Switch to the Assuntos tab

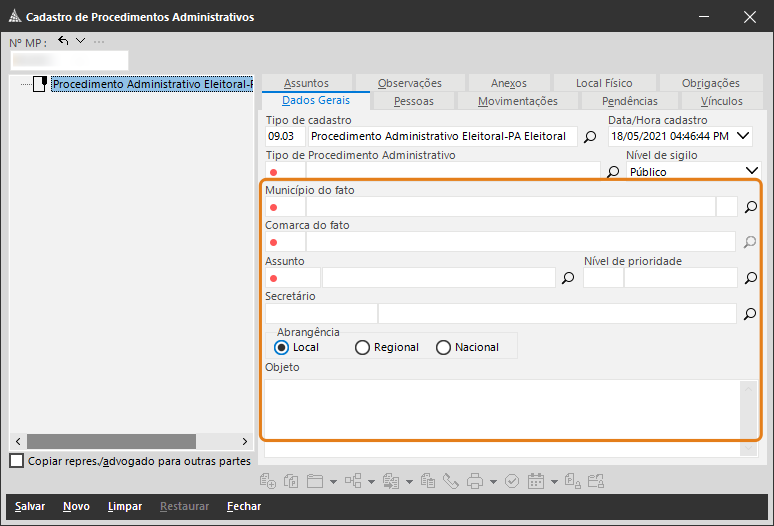[x=306, y=83]
